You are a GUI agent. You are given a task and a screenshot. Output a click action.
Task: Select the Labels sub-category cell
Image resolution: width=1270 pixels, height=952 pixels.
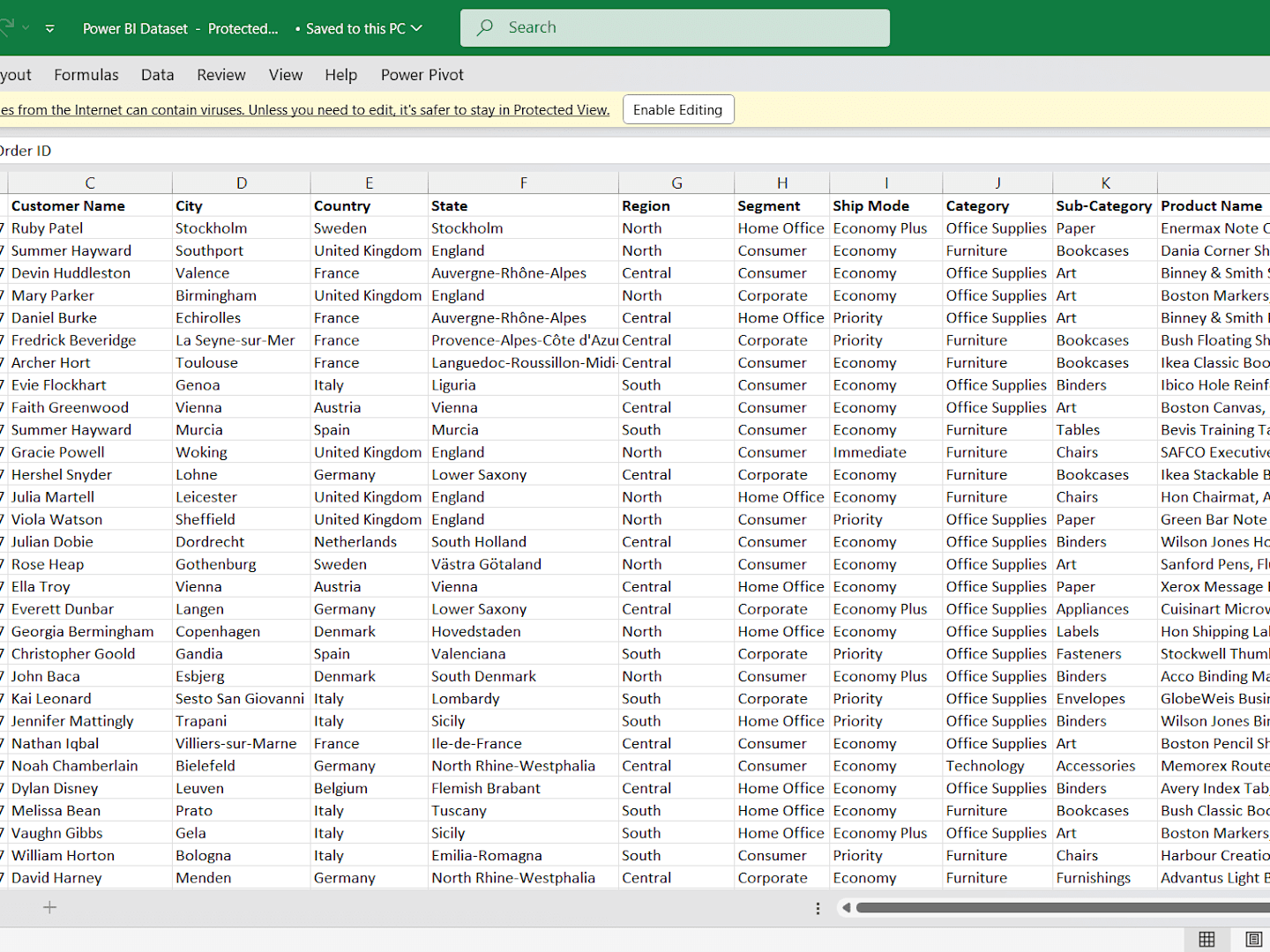[1105, 631]
